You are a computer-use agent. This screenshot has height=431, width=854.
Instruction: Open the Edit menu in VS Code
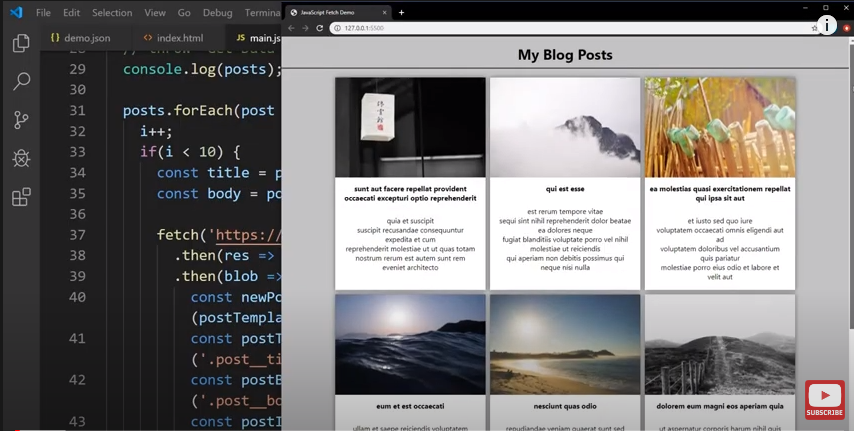click(71, 13)
